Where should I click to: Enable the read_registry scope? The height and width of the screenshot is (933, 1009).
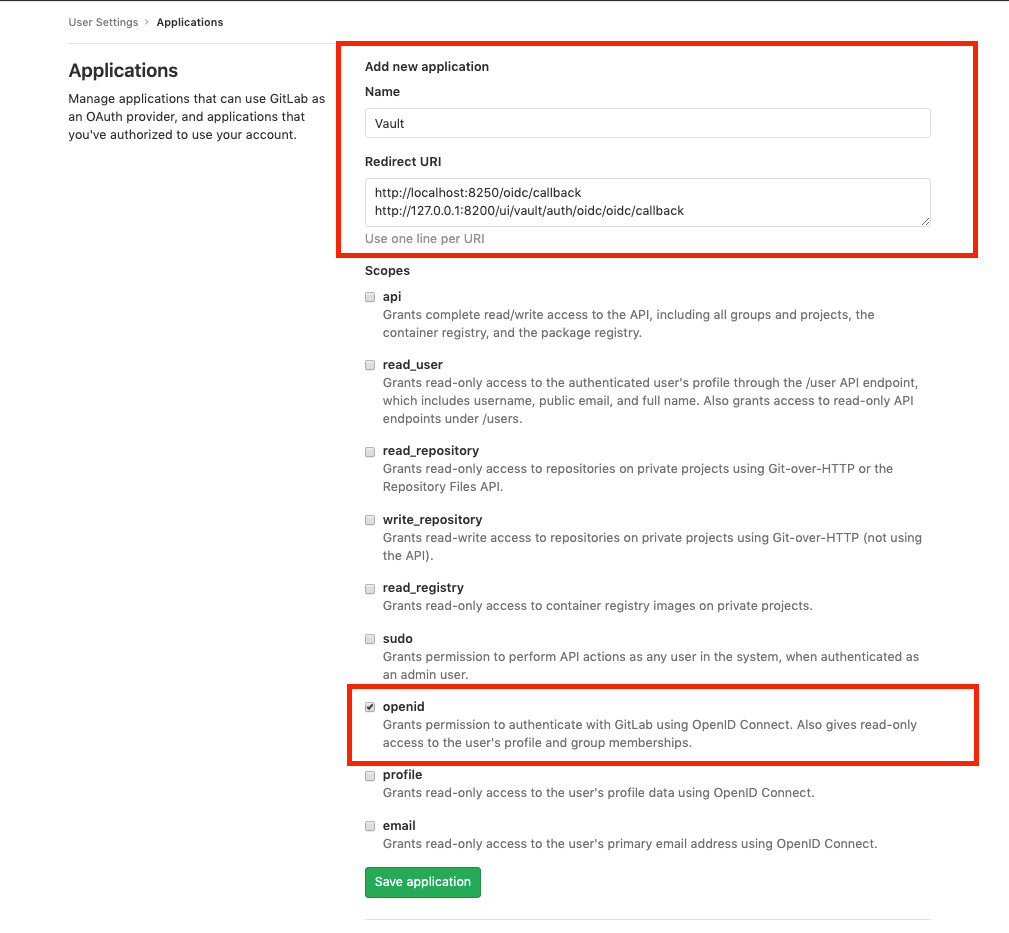(x=370, y=588)
